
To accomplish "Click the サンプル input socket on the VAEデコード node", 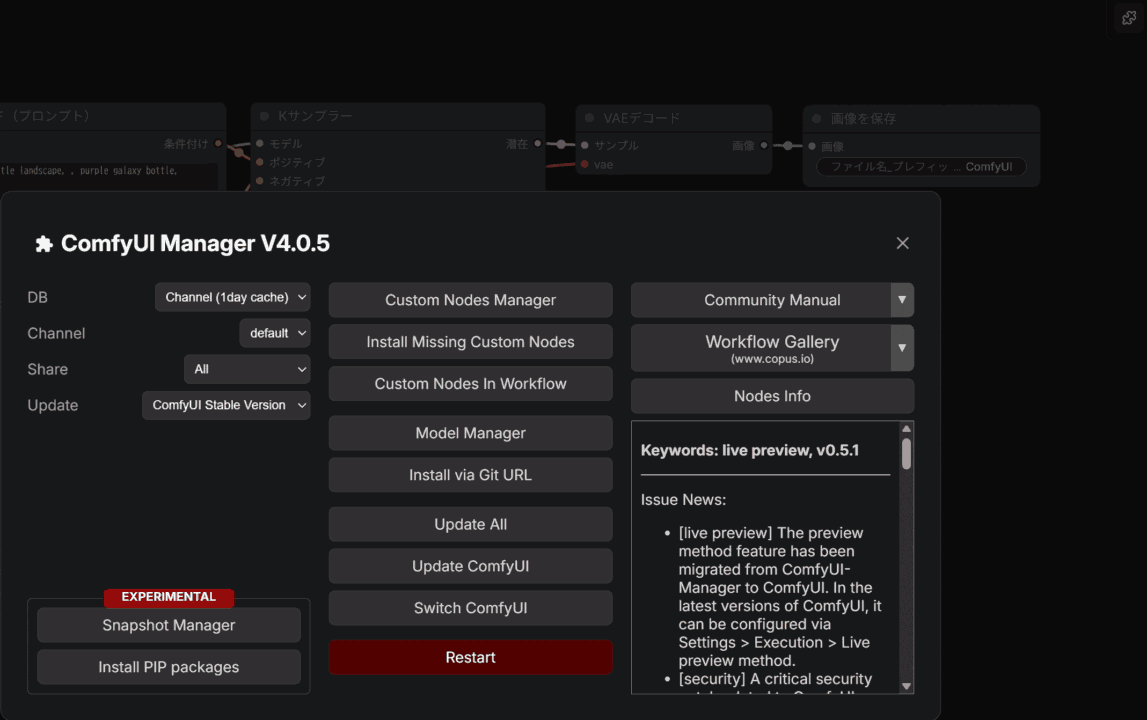I will coord(585,145).
